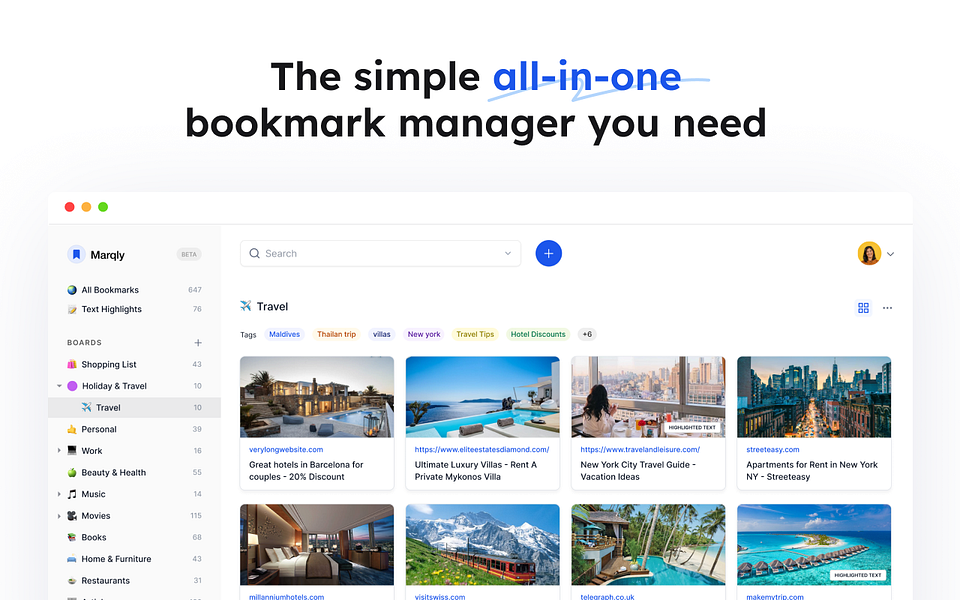Select the Travel sub-board in sidebar

pyautogui.click(x=134, y=408)
